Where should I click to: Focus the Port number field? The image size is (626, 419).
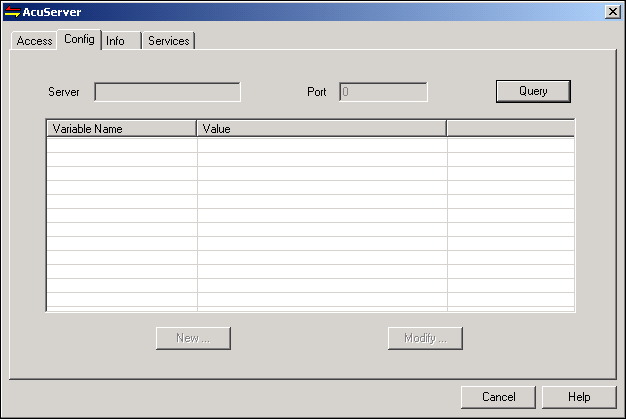383,92
